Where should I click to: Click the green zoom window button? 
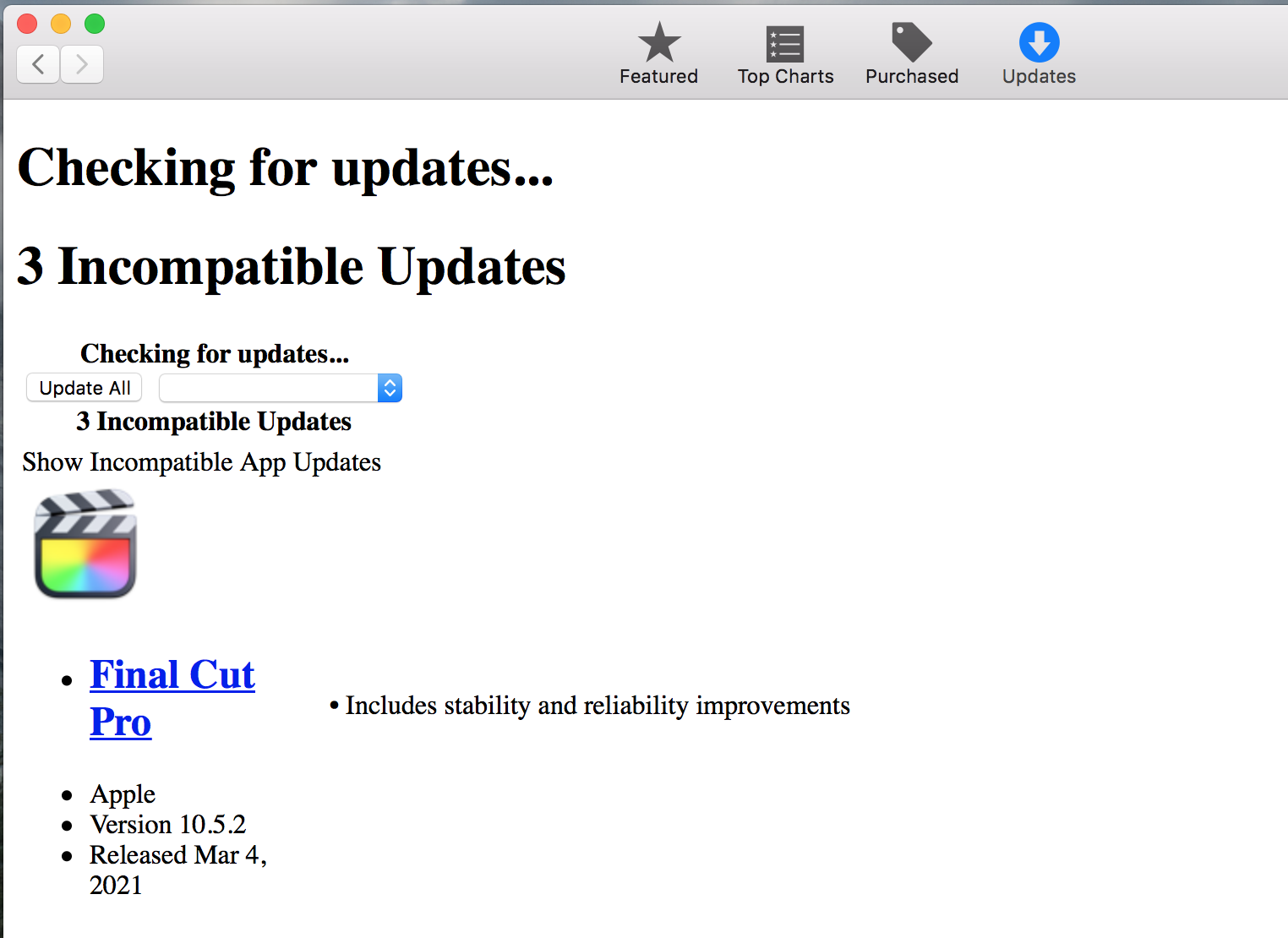pos(95,24)
